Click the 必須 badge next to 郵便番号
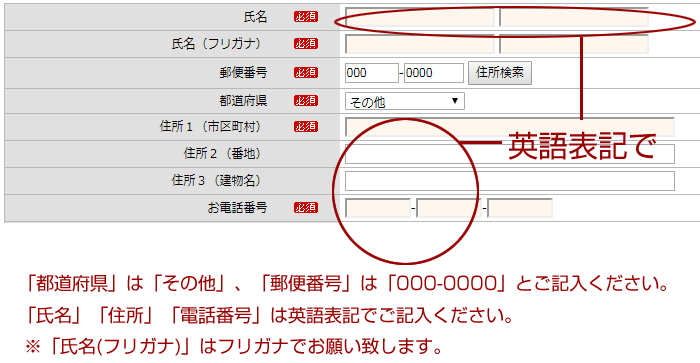 tap(306, 73)
